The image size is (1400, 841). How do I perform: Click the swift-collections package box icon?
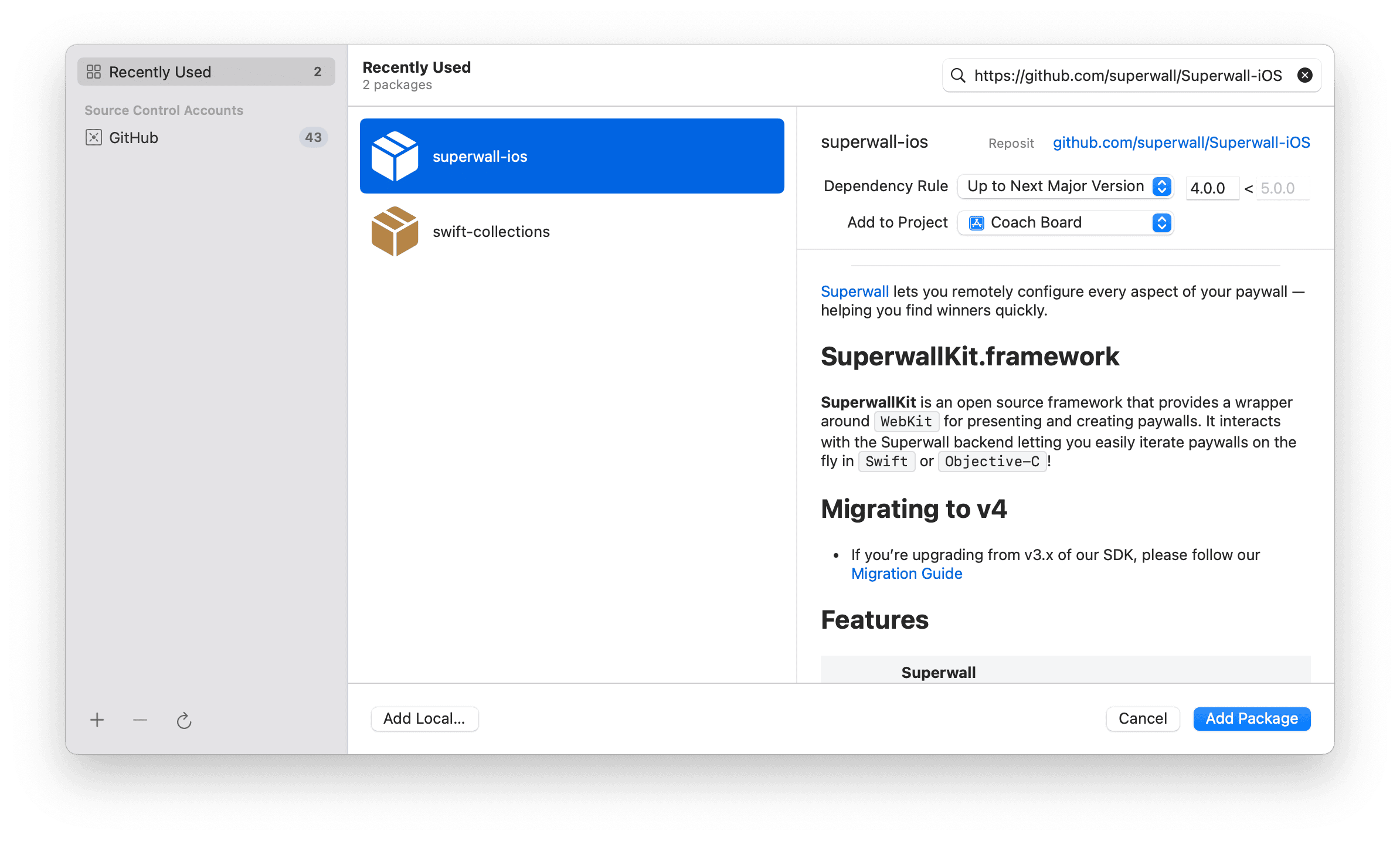pos(395,231)
